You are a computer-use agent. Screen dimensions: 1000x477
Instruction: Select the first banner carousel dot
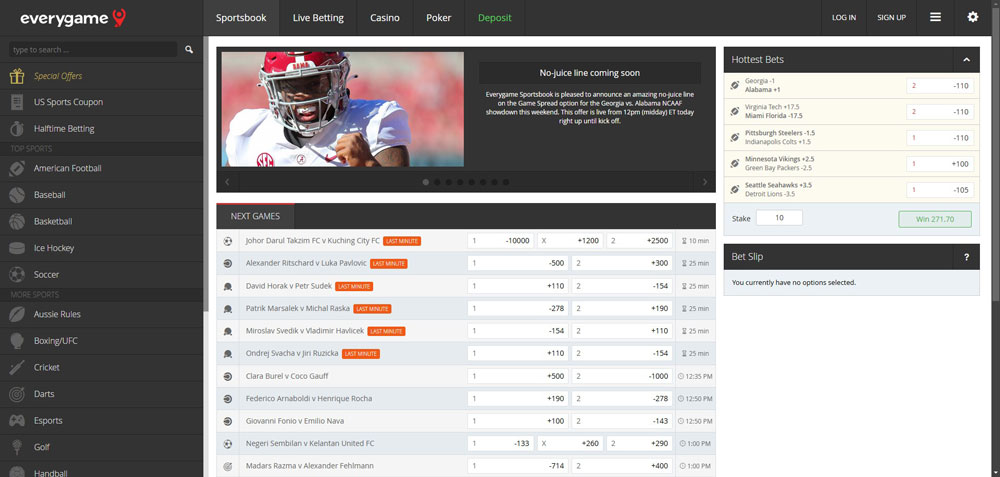pos(425,182)
